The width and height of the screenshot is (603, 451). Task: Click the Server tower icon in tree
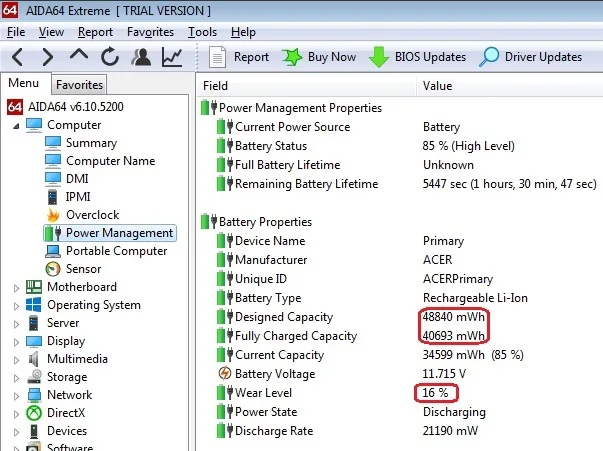34,323
